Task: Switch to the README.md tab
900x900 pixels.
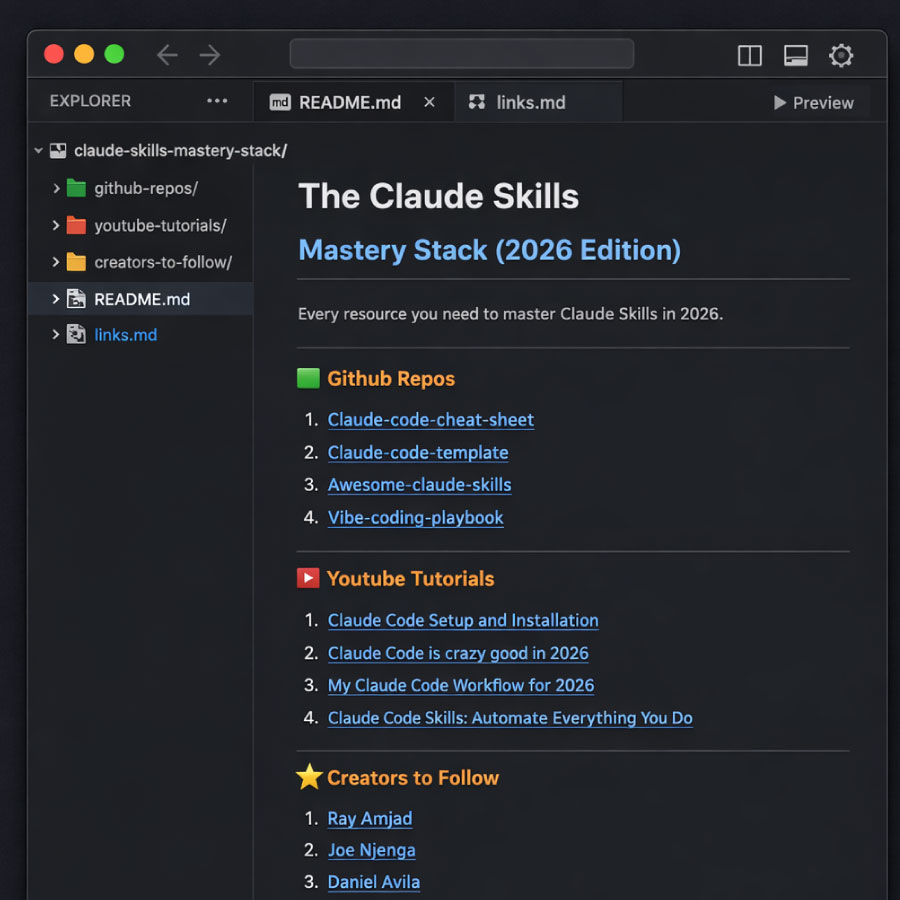Action: pos(354,102)
